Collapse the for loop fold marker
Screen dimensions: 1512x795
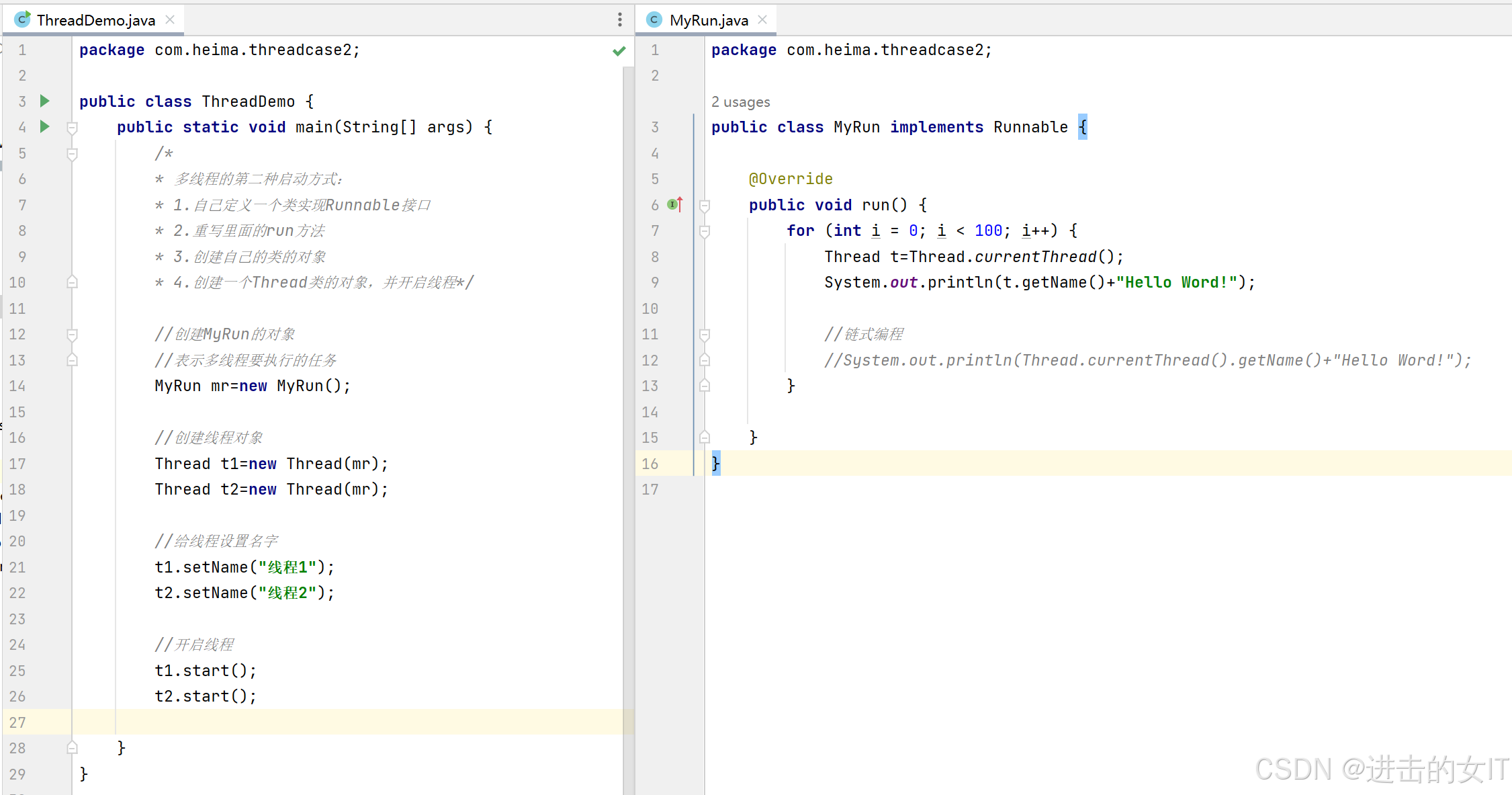(704, 231)
